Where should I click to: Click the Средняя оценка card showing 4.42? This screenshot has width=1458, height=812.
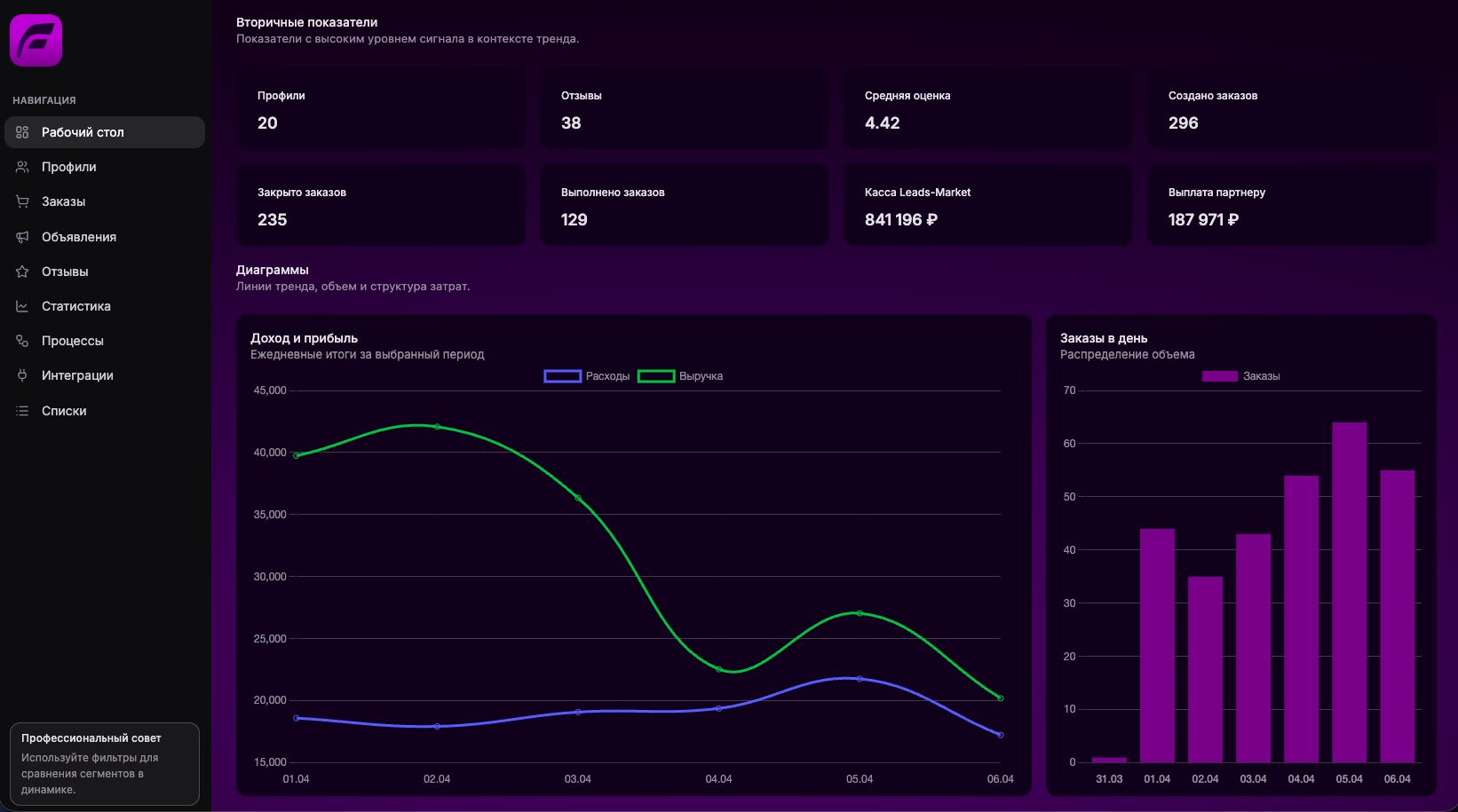coord(988,109)
